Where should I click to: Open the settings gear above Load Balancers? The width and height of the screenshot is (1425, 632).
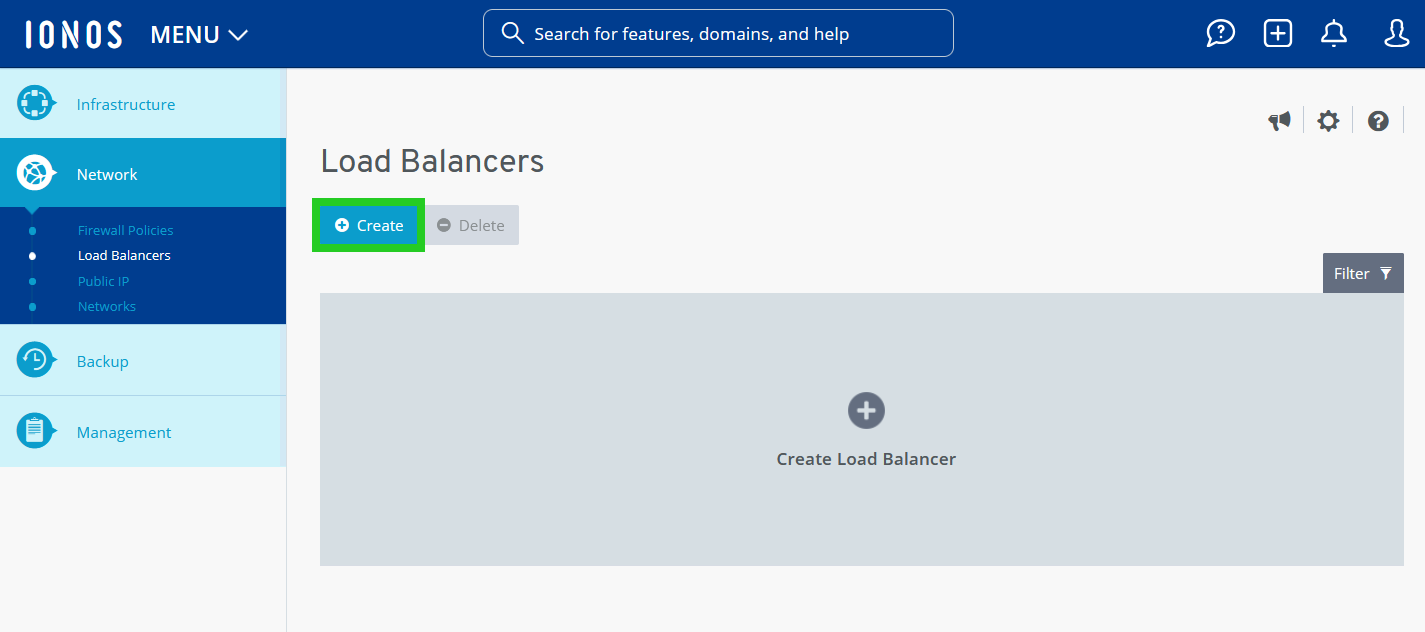tap(1328, 120)
